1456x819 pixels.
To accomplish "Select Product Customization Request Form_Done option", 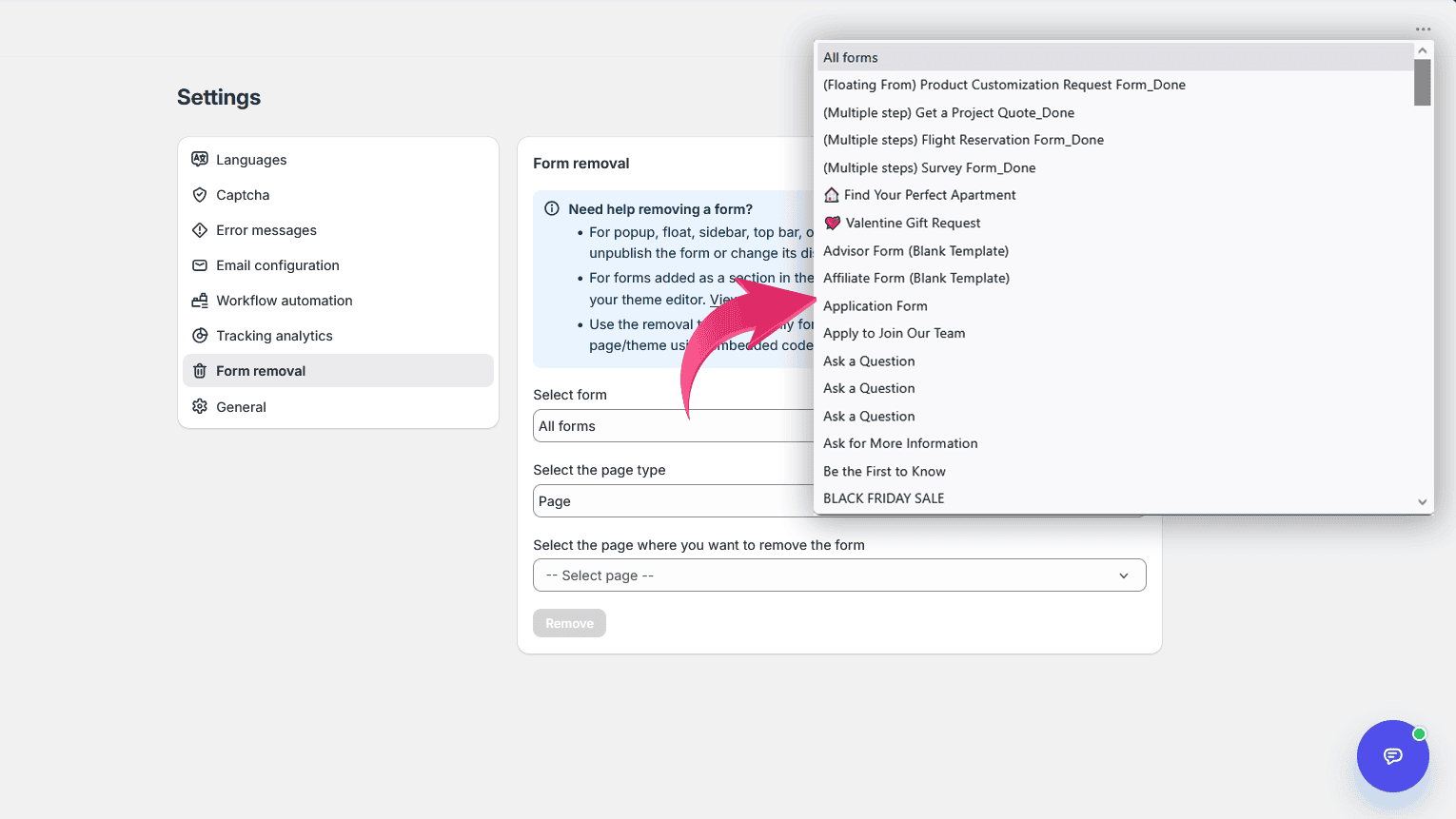I will point(1114,85).
